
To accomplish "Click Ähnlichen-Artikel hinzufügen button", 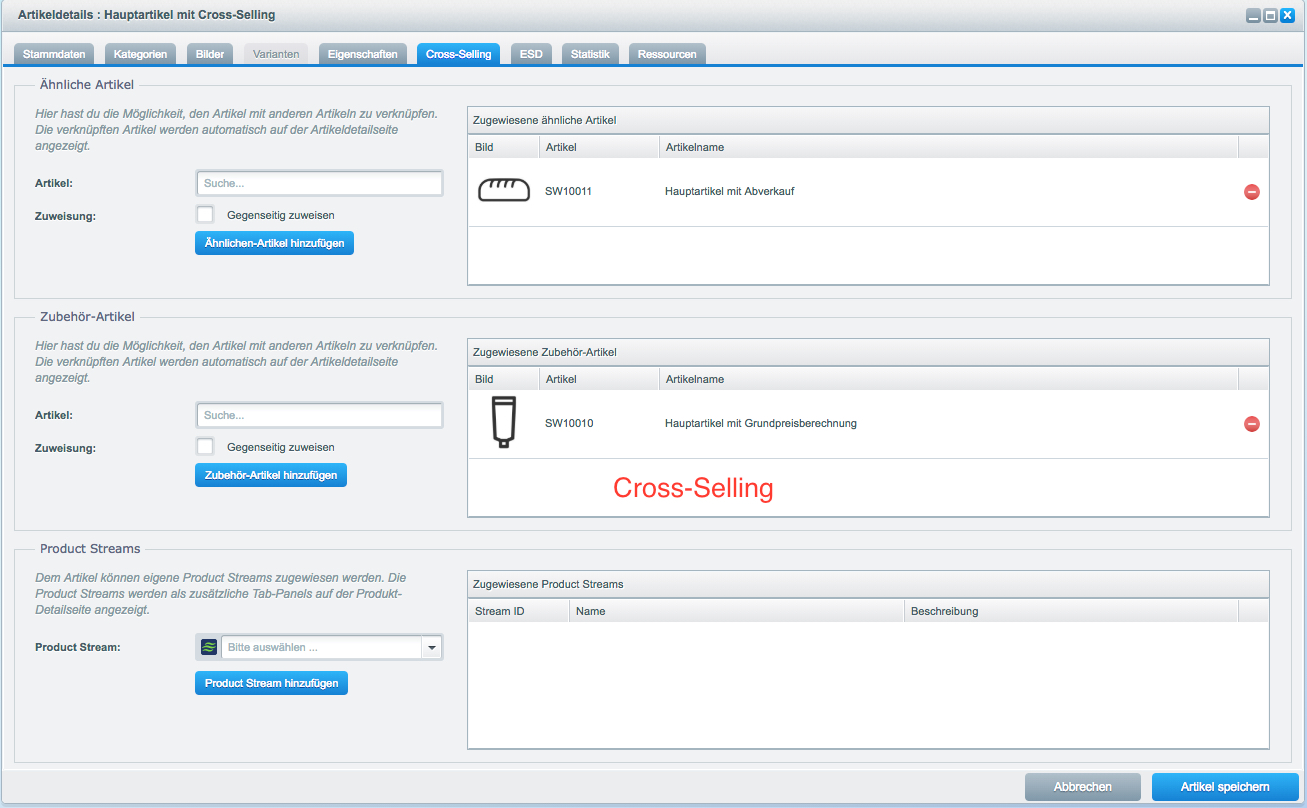I will (274, 243).
